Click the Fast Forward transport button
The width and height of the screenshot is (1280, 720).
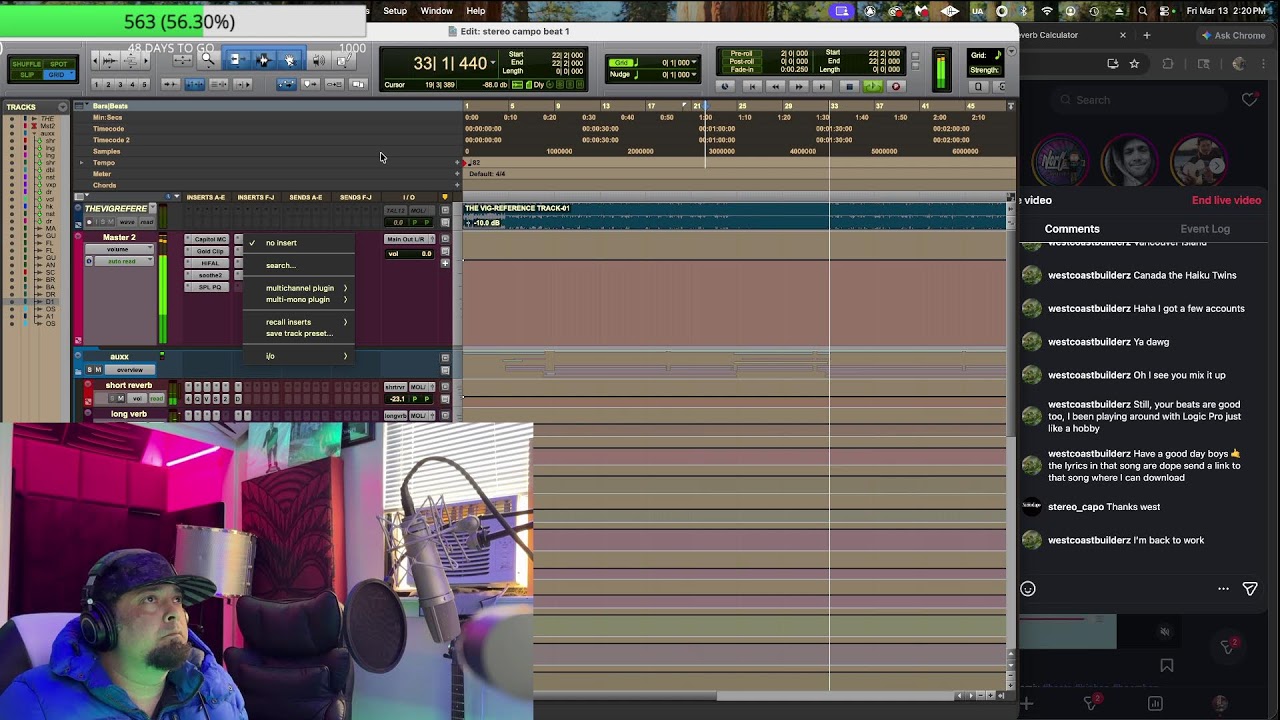tap(799, 86)
